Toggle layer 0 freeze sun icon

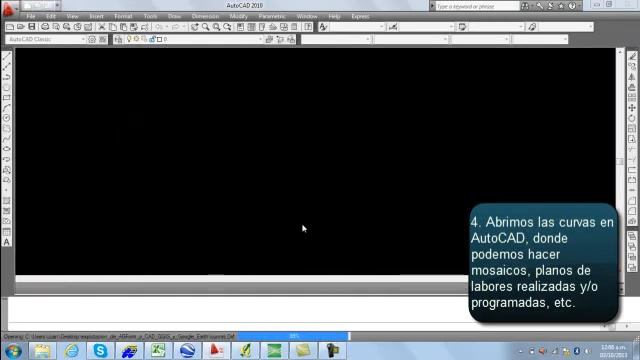point(136,39)
